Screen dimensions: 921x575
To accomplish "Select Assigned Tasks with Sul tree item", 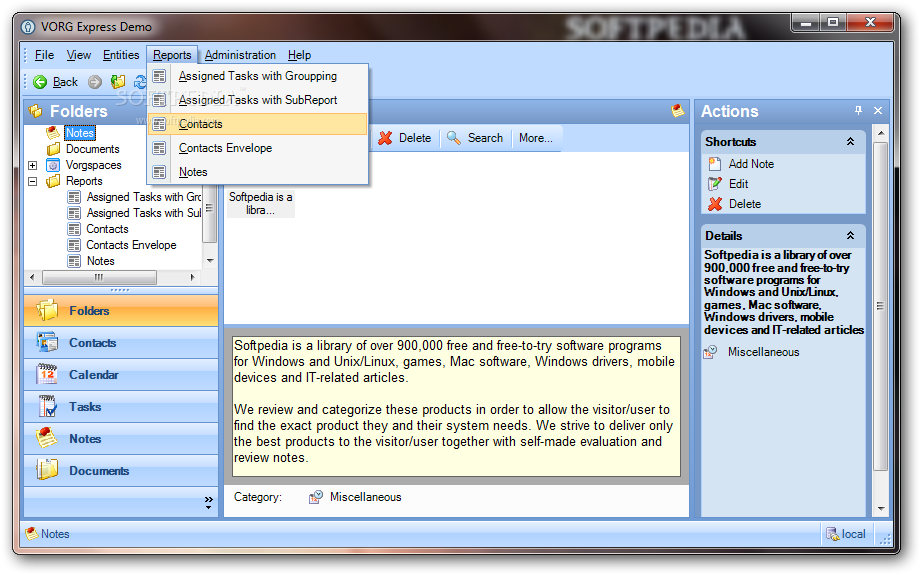I will pos(143,213).
